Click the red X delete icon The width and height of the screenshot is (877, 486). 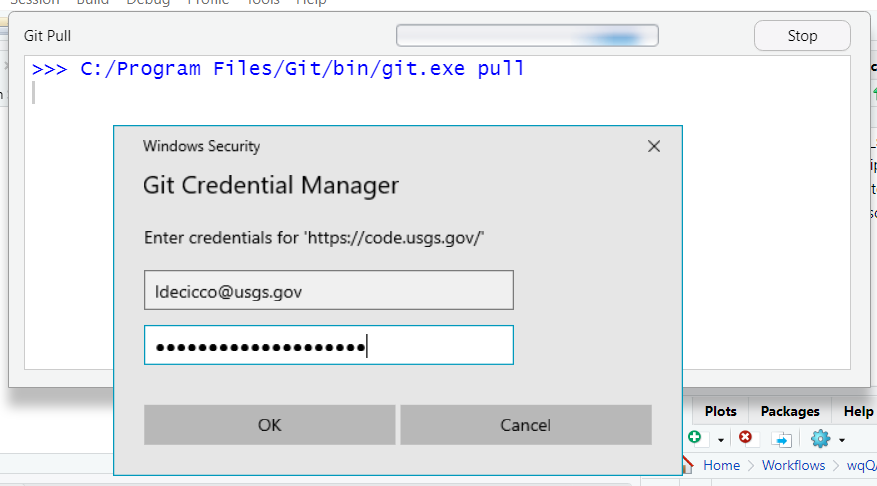pos(744,438)
